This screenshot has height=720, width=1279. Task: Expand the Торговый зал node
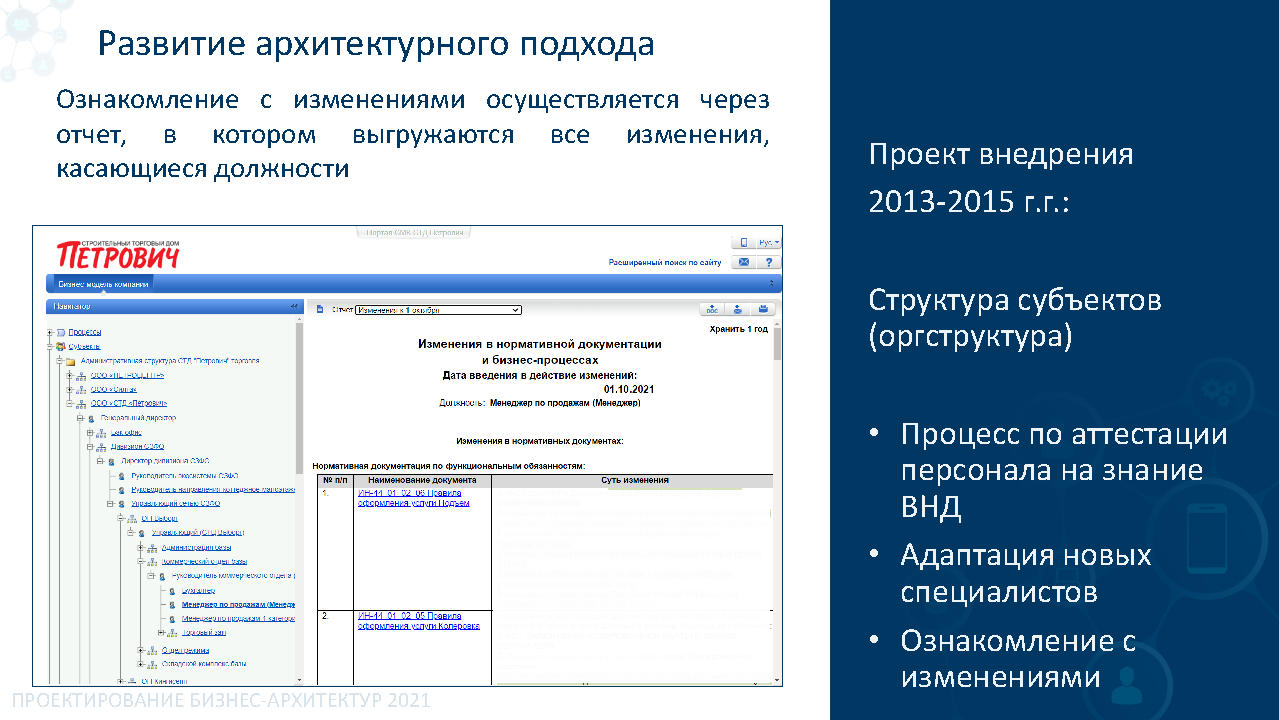pos(162,633)
